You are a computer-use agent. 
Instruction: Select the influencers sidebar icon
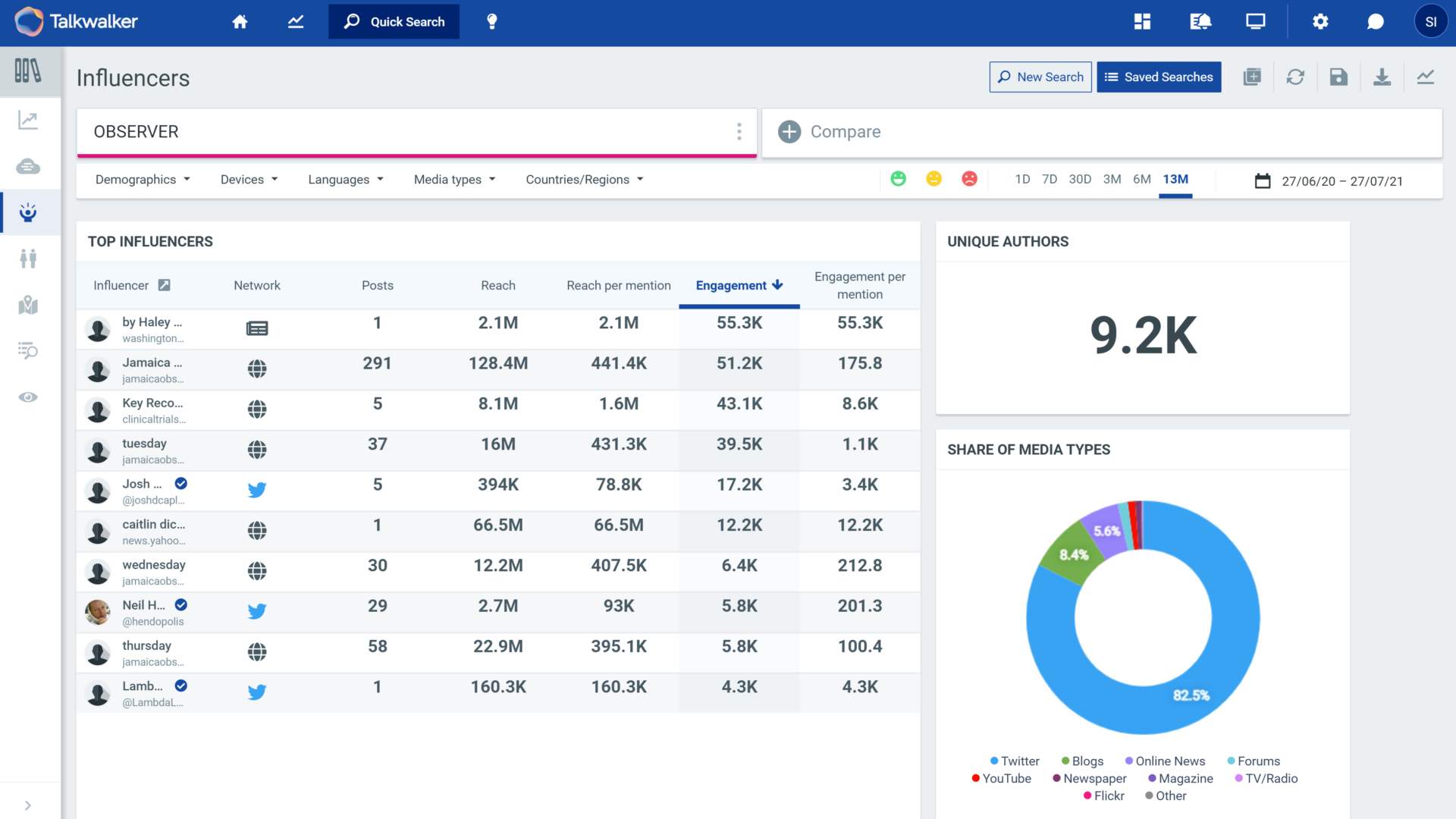(x=28, y=212)
